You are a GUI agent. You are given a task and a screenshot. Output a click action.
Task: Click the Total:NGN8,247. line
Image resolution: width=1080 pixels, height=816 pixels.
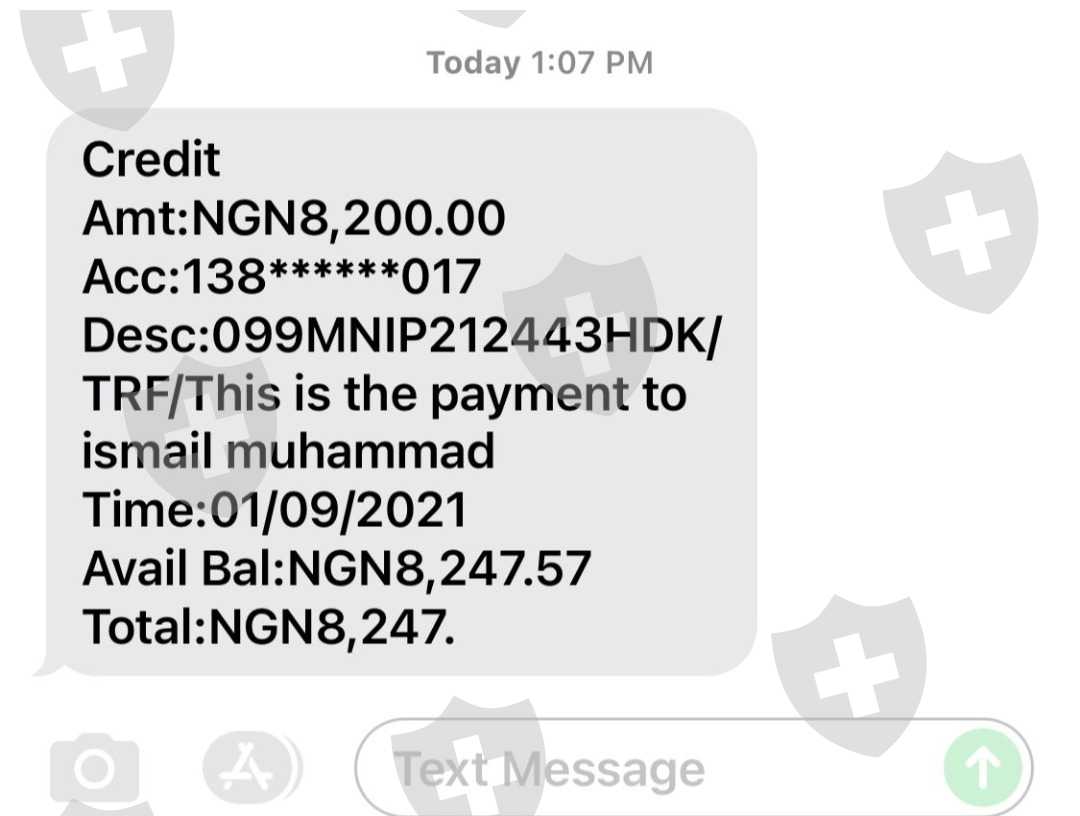click(269, 627)
